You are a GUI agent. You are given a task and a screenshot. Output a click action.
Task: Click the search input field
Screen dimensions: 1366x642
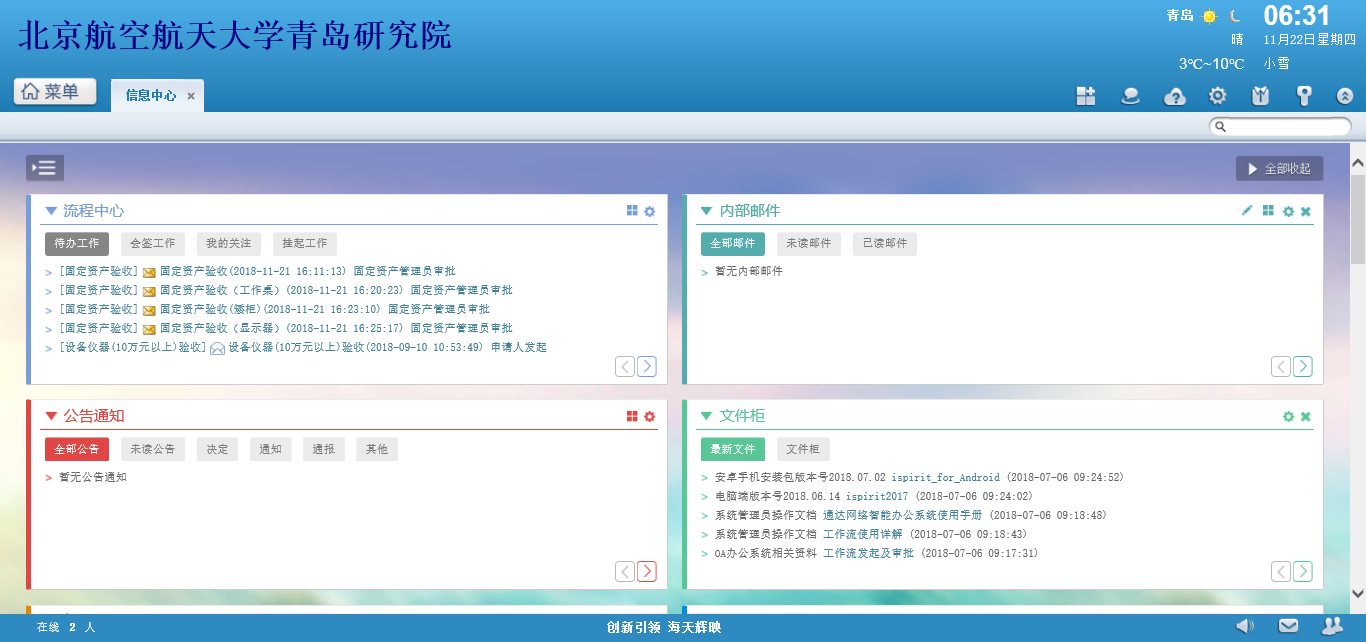pos(1286,126)
